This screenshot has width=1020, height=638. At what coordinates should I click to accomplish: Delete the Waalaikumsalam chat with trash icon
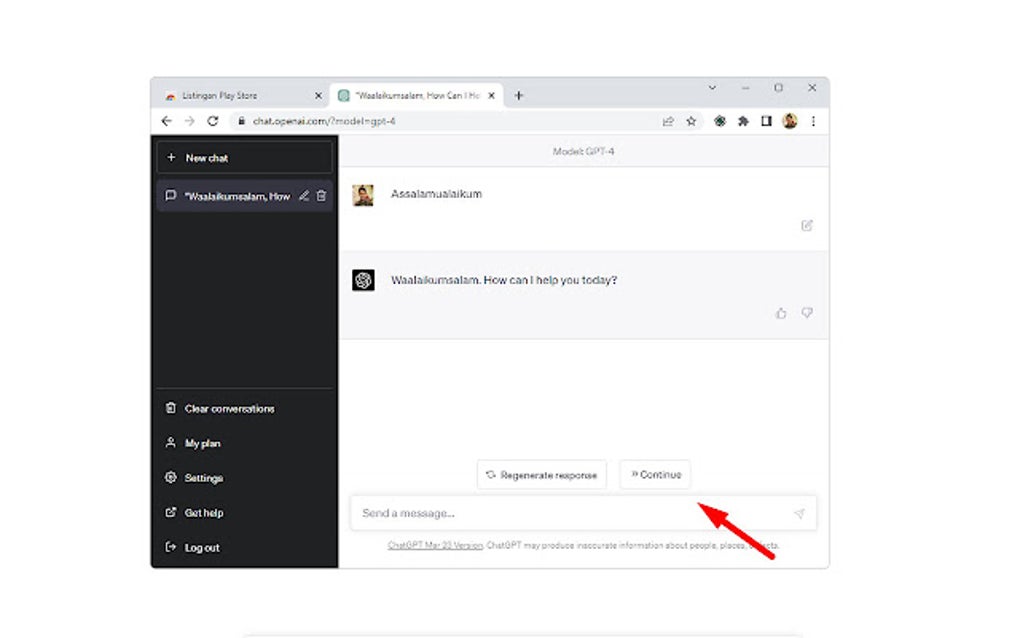[x=320, y=196]
